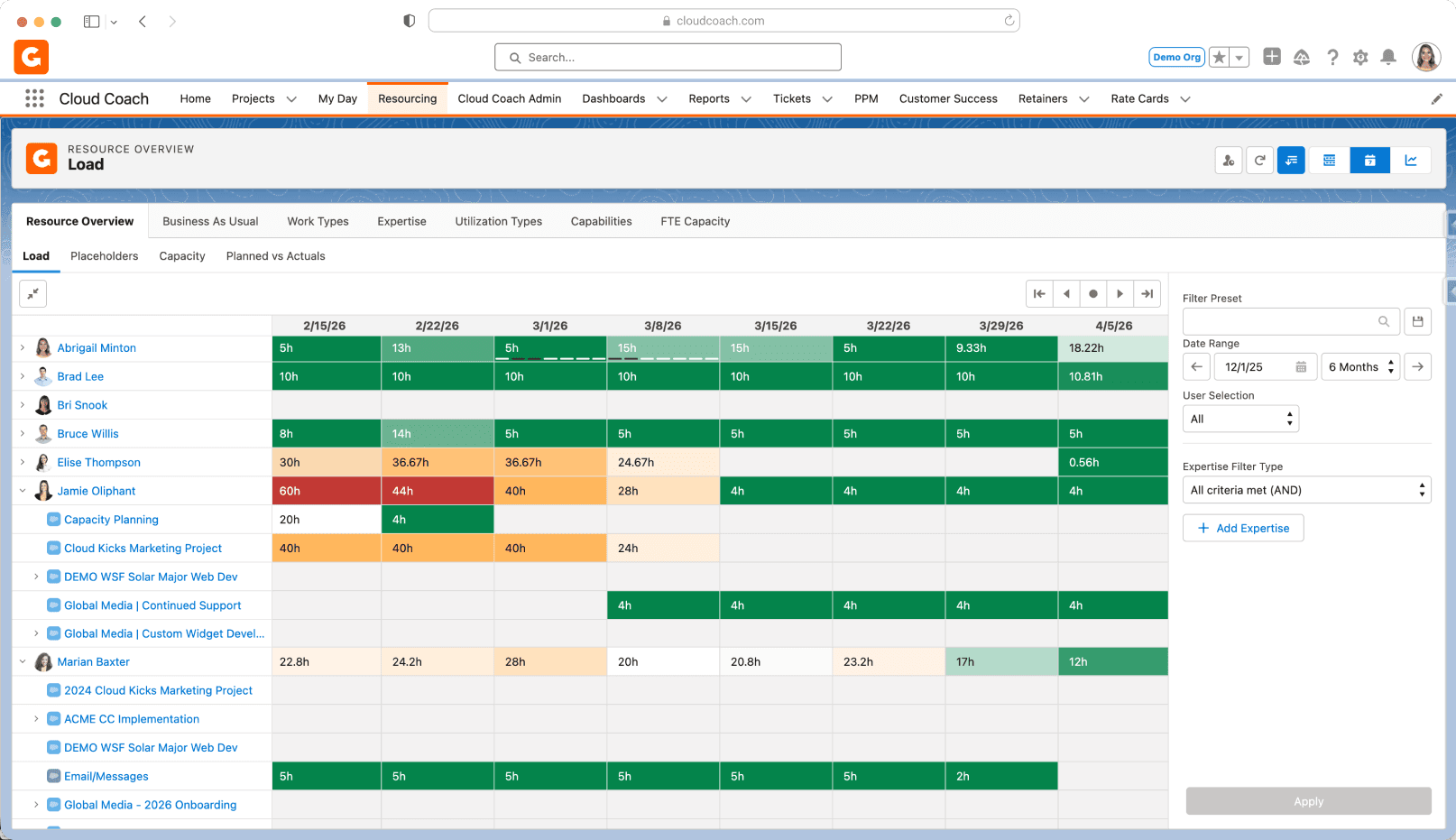Switch to the table grid view icon
The image size is (1456, 840).
[x=1330, y=161]
